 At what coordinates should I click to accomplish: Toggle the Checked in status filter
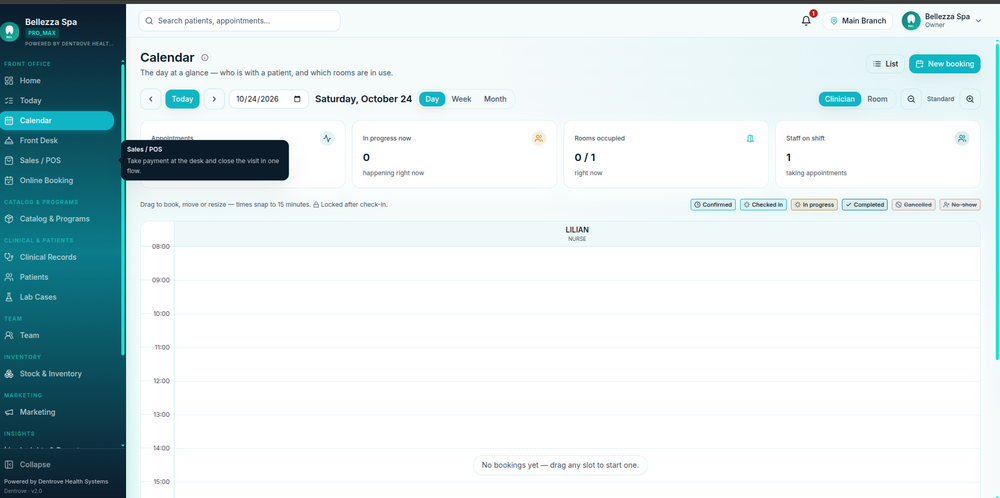(763, 205)
